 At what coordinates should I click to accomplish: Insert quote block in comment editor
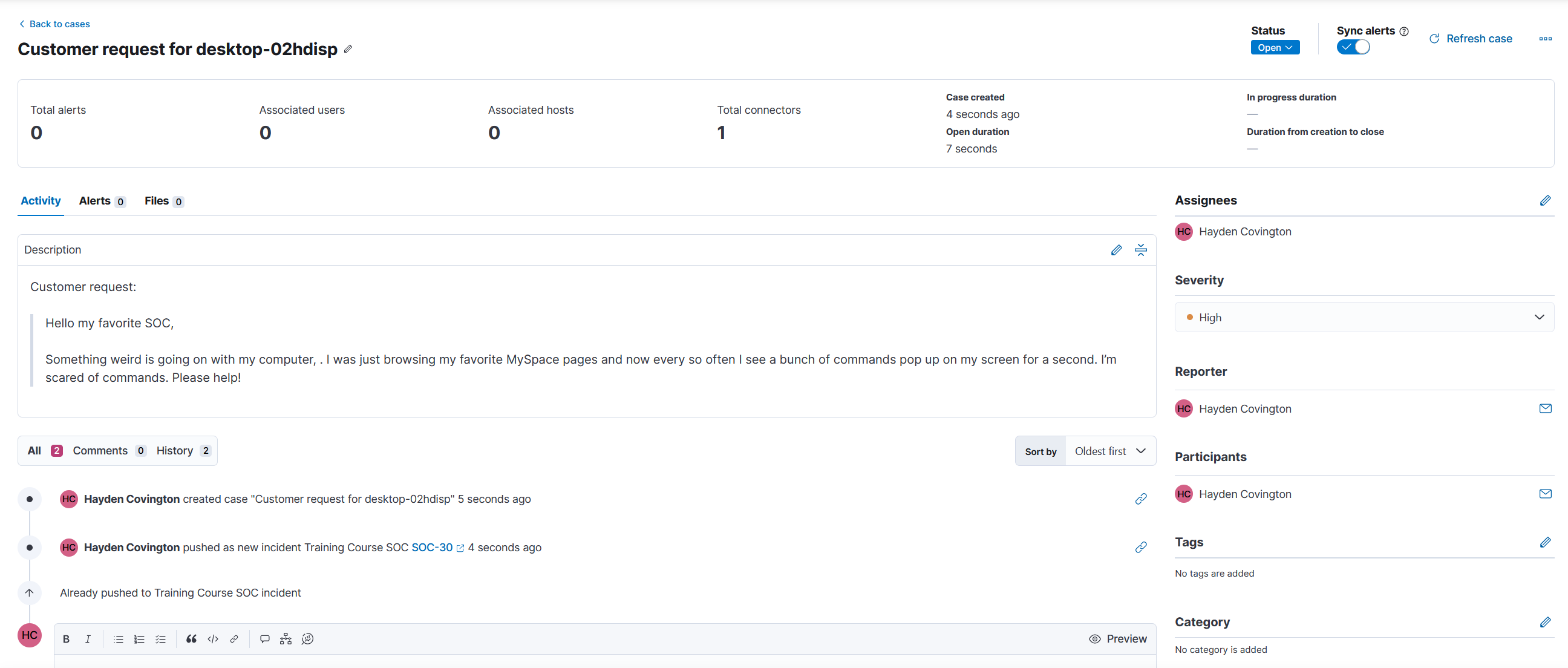191,639
